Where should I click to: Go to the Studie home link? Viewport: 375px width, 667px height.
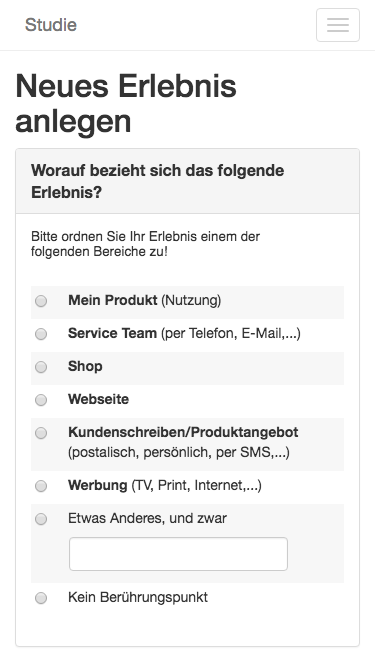[51, 25]
